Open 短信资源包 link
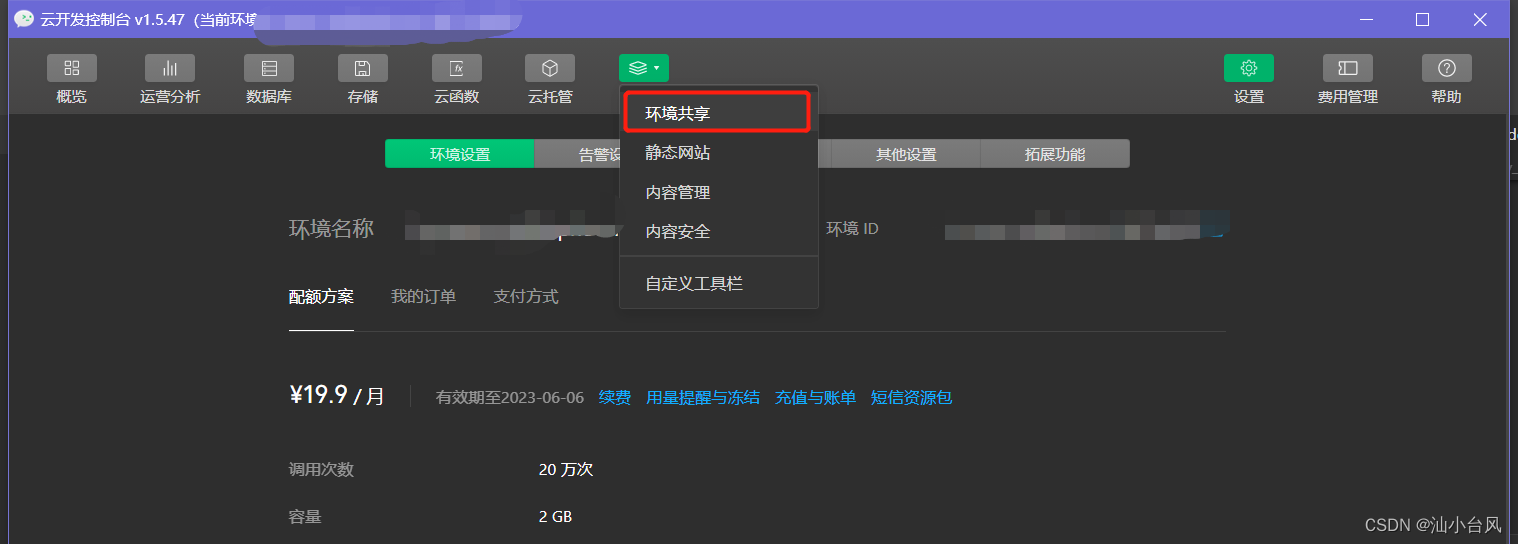This screenshot has height=544, width=1518. (911, 397)
